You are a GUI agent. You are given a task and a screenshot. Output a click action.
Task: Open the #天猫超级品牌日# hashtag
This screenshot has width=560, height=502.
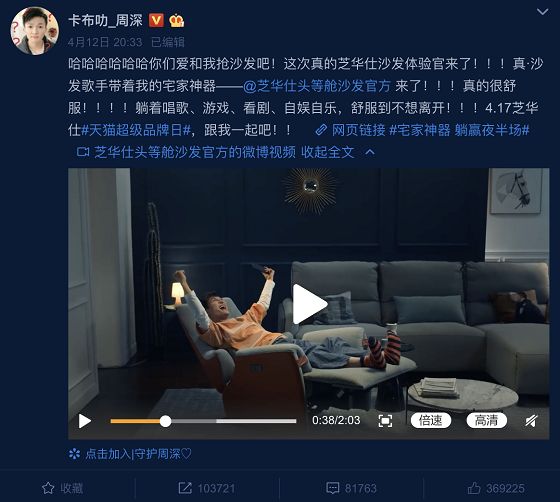136,130
